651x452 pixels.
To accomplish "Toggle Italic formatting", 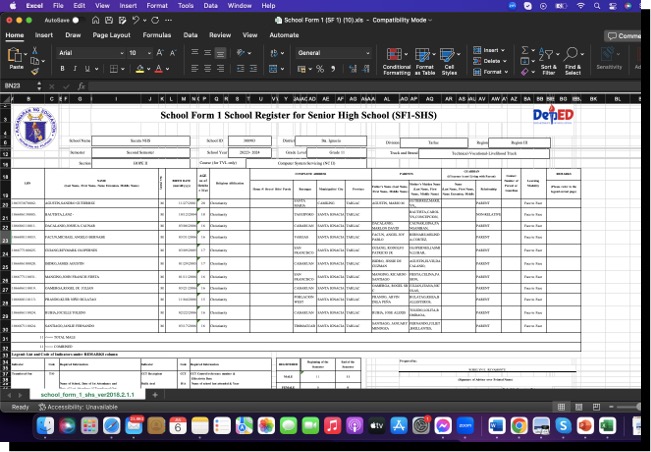I will (x=75, y=69).
